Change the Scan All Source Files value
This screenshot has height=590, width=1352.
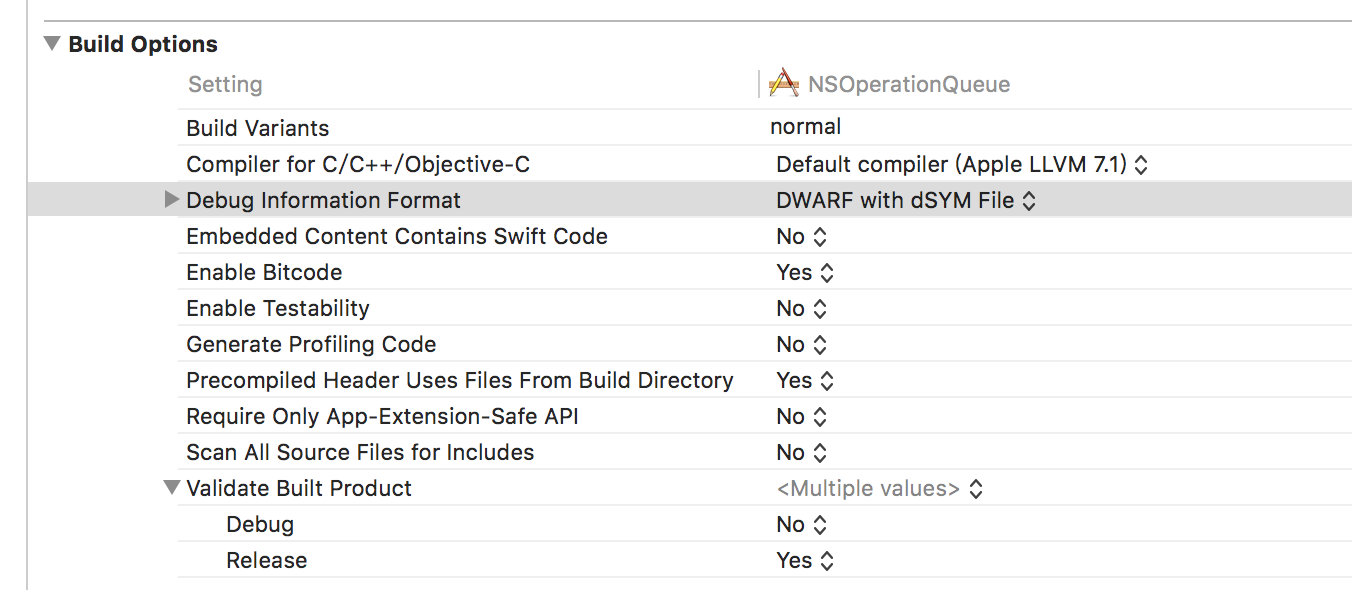[802, 452]
